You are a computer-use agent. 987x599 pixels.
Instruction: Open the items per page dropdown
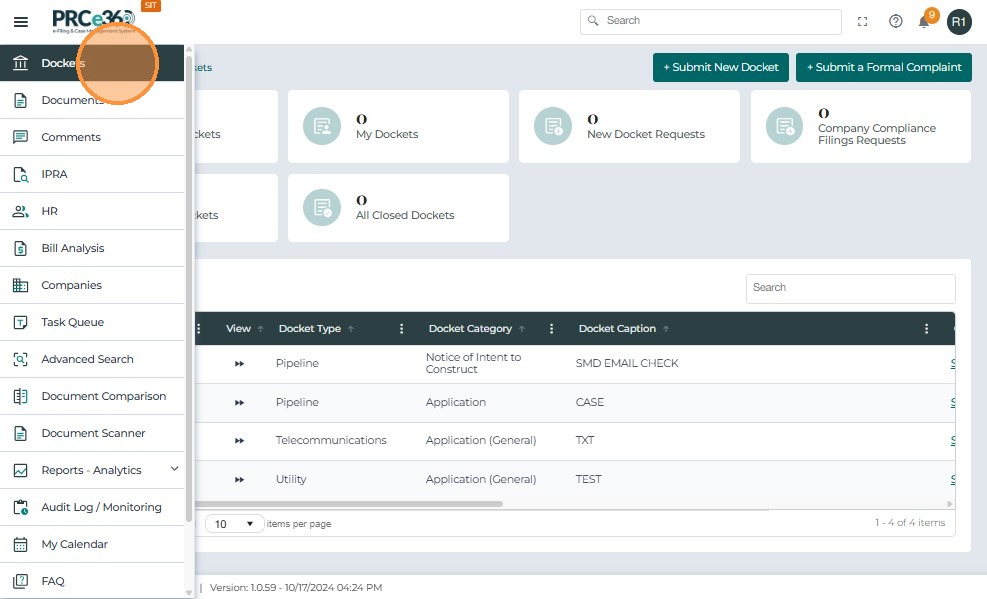coord(235,523)
